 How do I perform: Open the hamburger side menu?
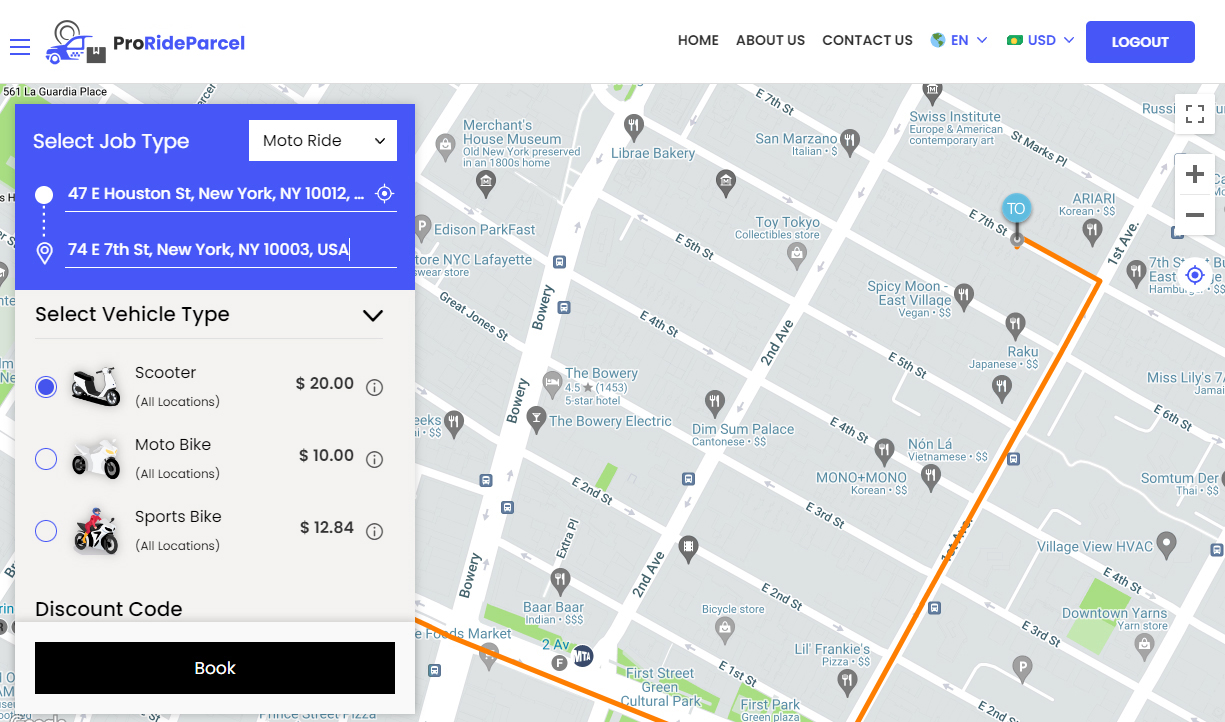(x=20, y=47)
